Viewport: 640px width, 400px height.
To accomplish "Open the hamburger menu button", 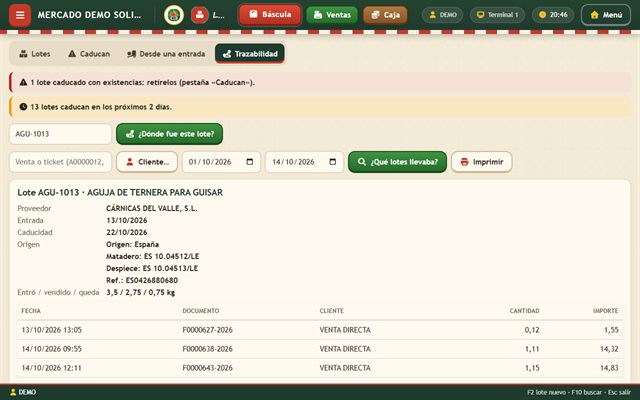I will [20, 15].
